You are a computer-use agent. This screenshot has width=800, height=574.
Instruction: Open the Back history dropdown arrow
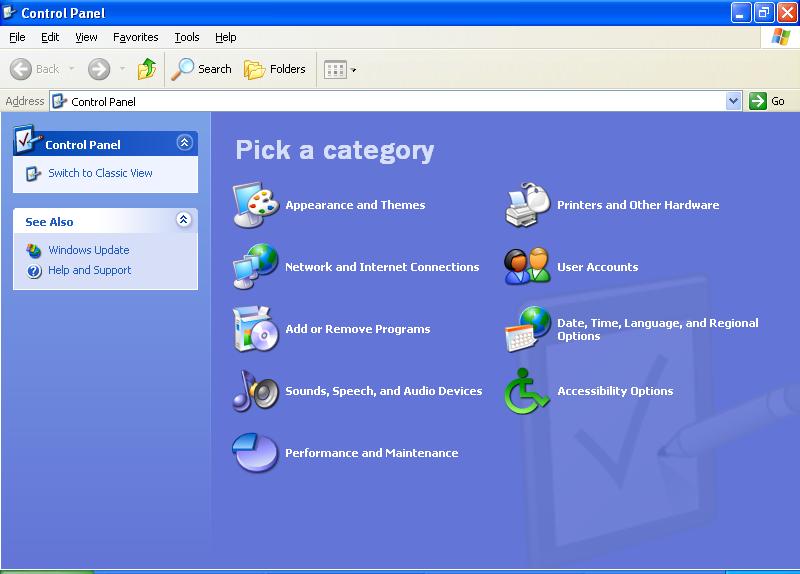(x=72, y=69)
